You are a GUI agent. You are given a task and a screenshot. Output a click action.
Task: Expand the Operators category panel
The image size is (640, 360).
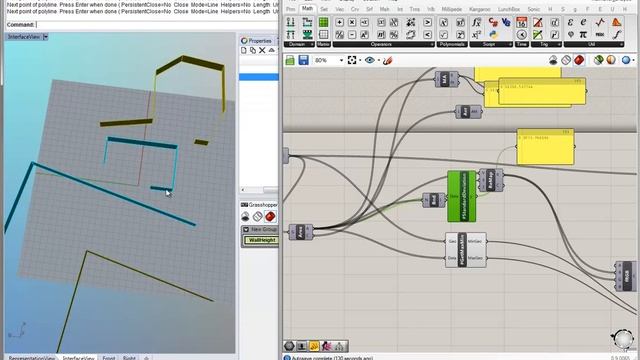383,44
